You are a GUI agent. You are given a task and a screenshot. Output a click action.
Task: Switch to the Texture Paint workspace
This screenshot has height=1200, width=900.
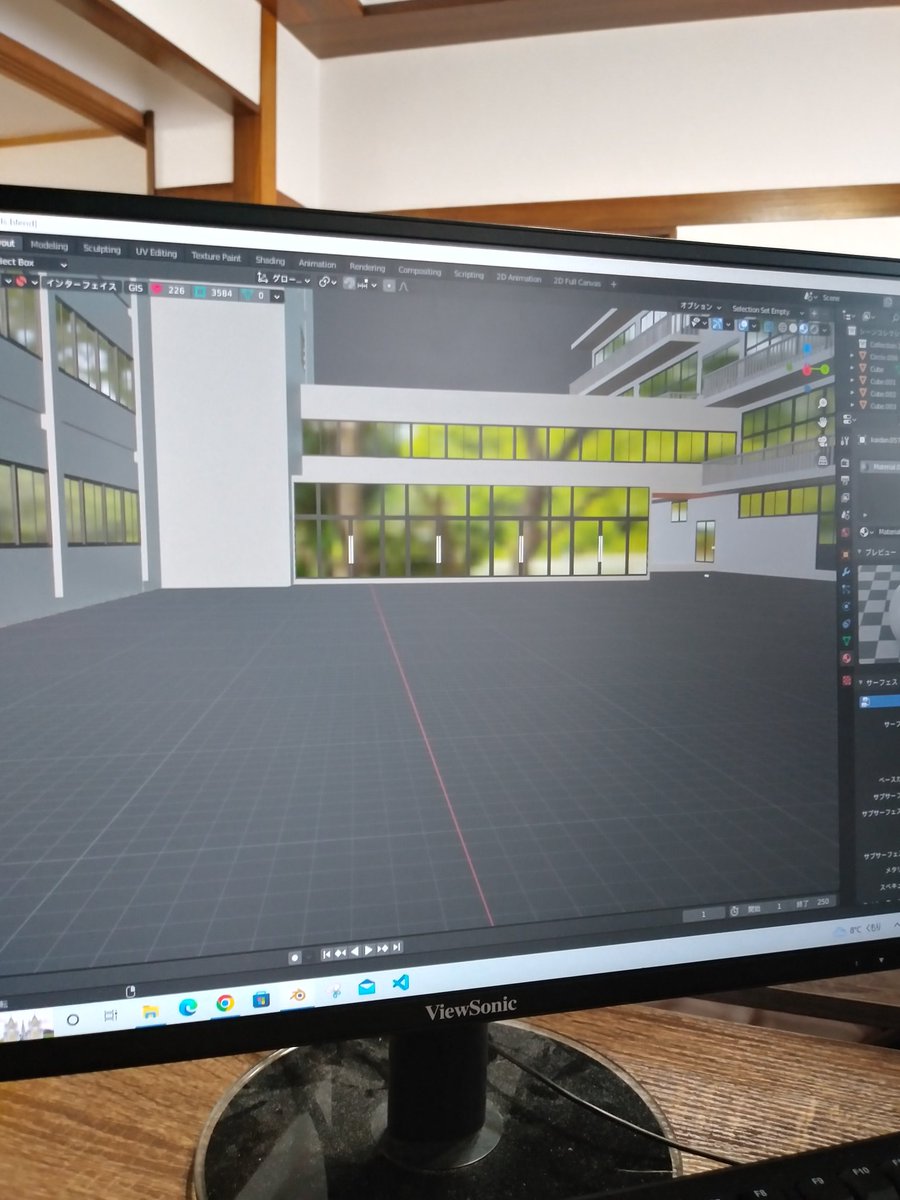coord(216,256)
